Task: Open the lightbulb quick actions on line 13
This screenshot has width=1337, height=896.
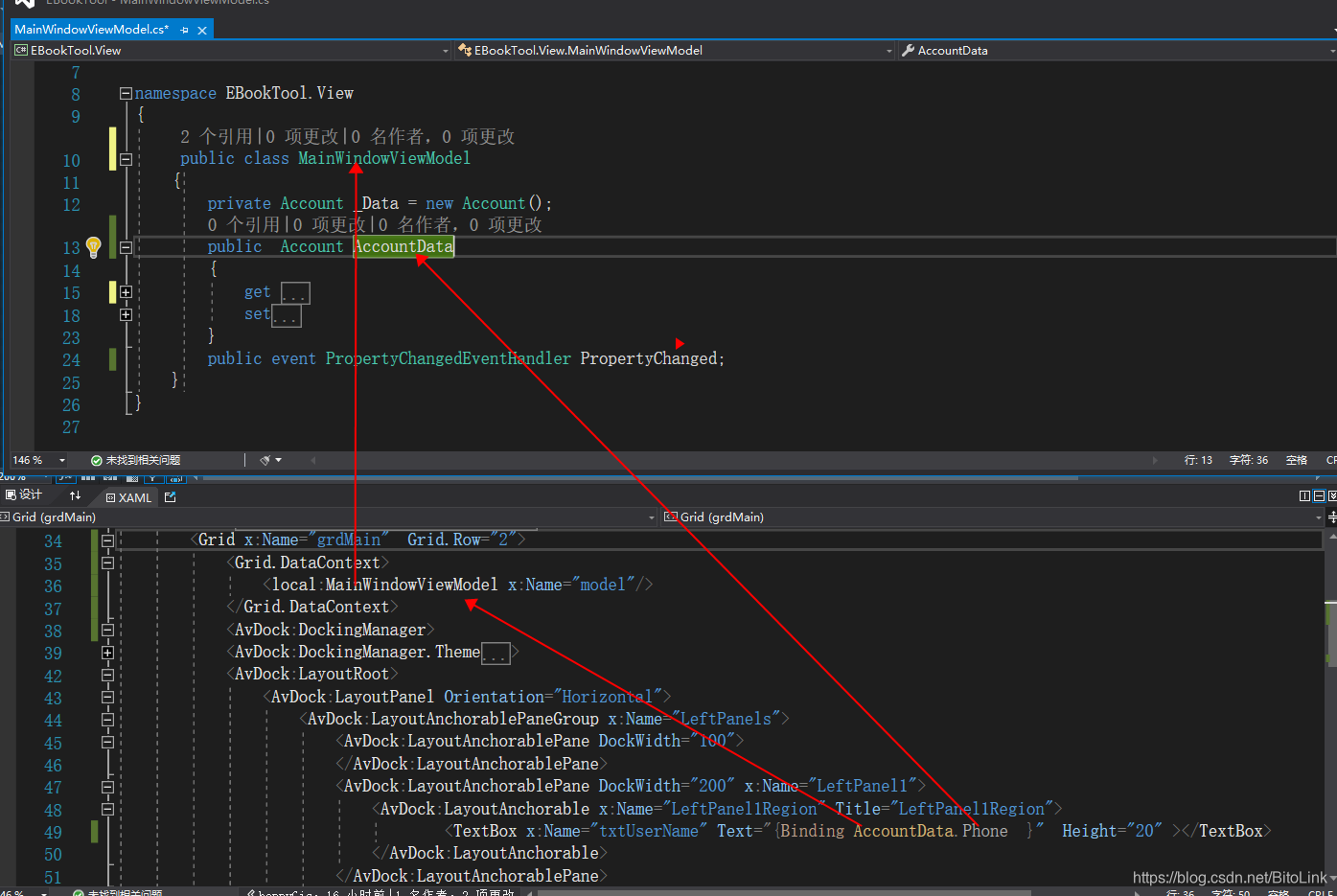Action: point(93,247)
